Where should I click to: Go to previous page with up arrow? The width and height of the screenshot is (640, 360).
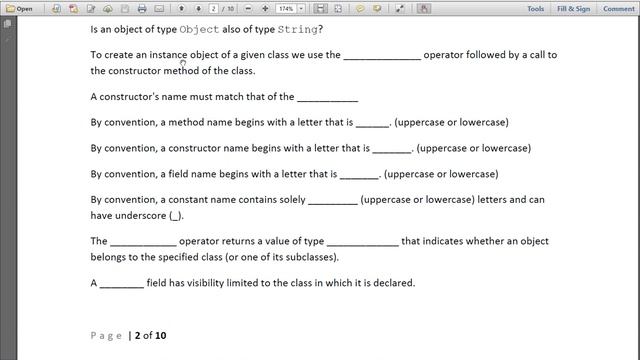182,9
